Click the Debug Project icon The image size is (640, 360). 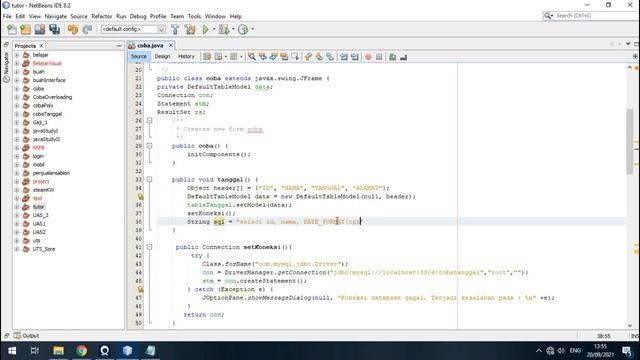point(224,29)
